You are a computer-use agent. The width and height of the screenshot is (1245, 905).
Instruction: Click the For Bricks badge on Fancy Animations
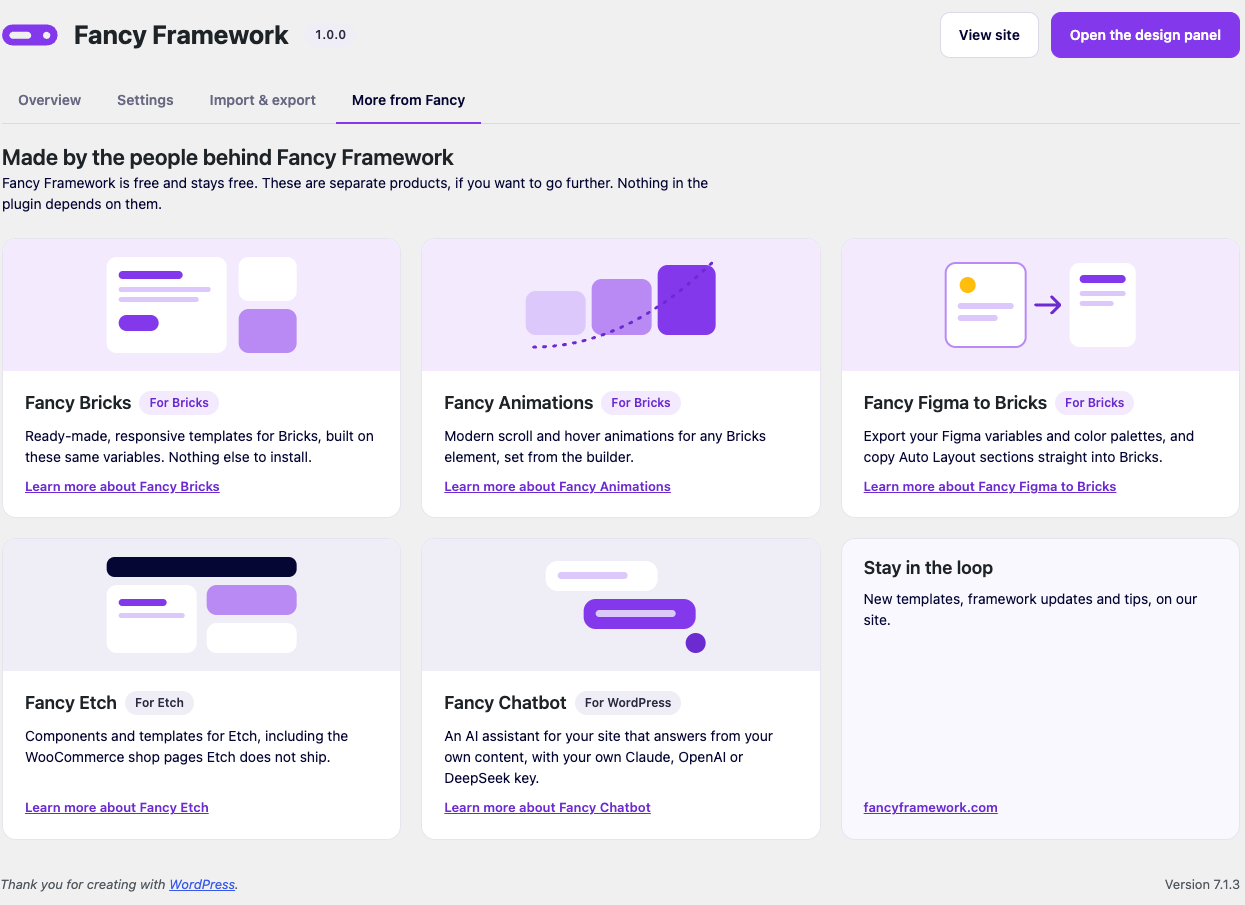click(641, 403)
